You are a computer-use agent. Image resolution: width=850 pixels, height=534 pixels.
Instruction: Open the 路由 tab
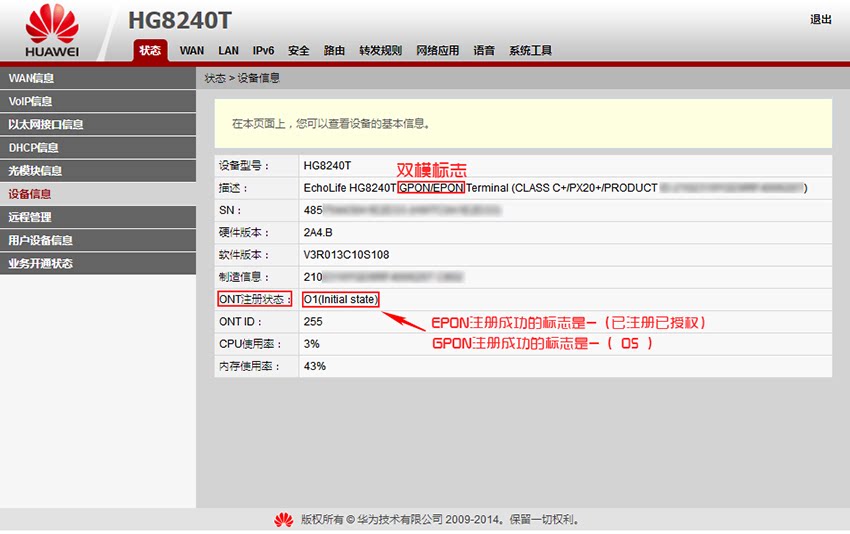click(334, 50)
